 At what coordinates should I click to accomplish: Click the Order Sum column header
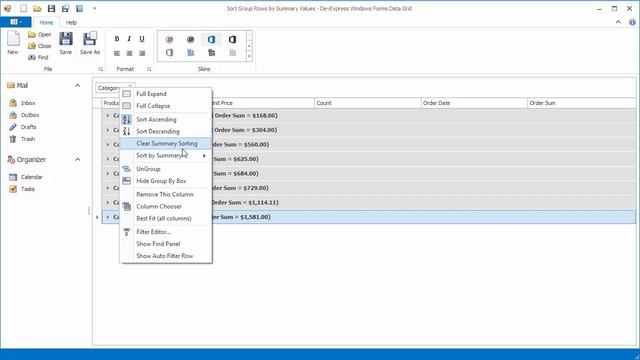click(581, 103)
